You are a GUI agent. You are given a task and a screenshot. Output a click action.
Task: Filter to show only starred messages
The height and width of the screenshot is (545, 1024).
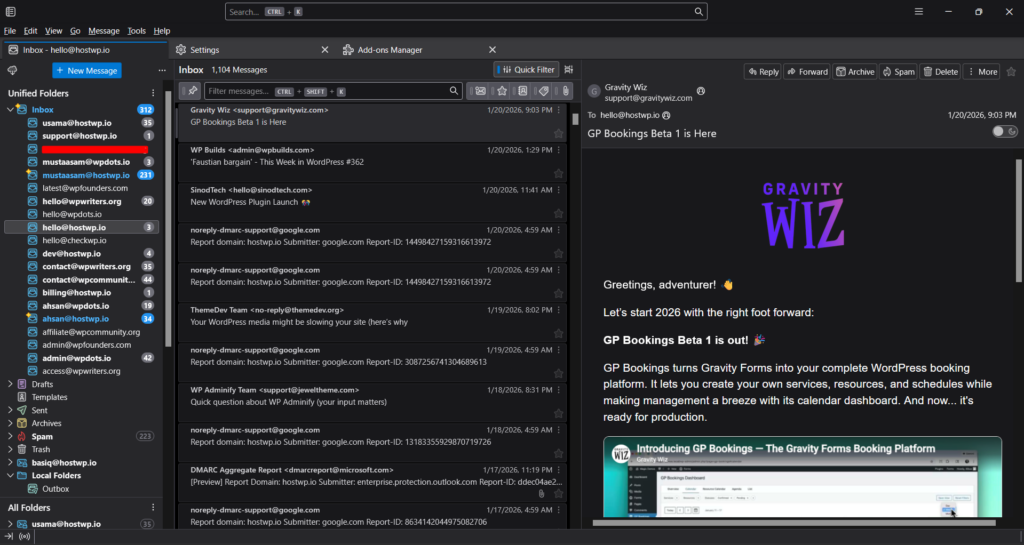point(502,91)
